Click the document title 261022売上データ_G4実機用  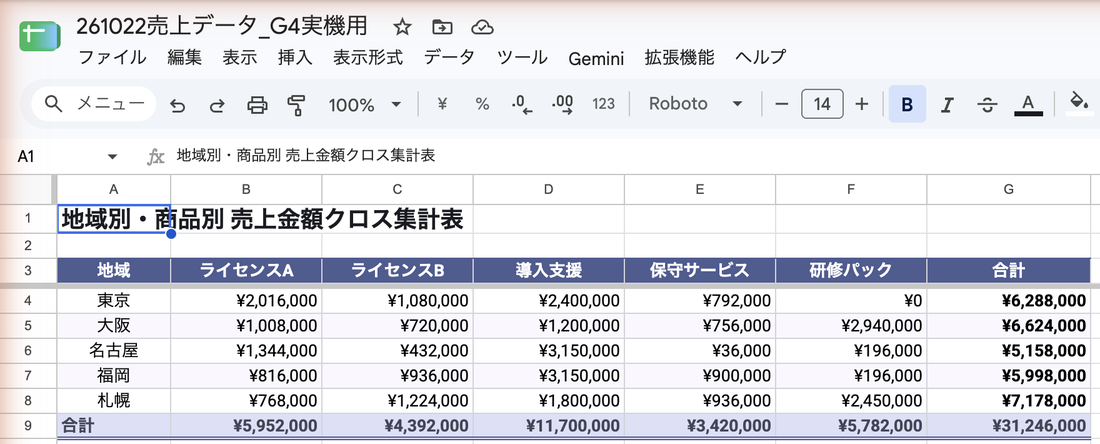[x=222, y=26]
